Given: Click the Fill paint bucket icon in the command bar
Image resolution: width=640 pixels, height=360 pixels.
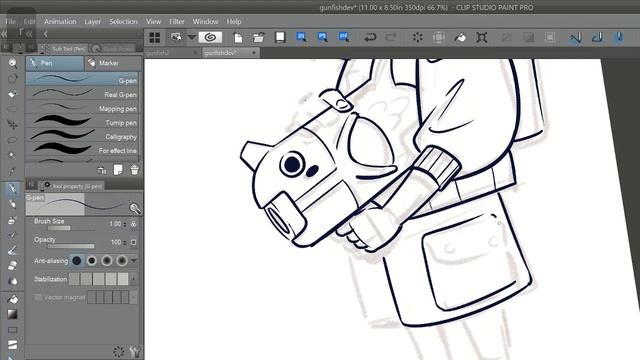Looking at the screenshot, I should (x=460, y=38).
